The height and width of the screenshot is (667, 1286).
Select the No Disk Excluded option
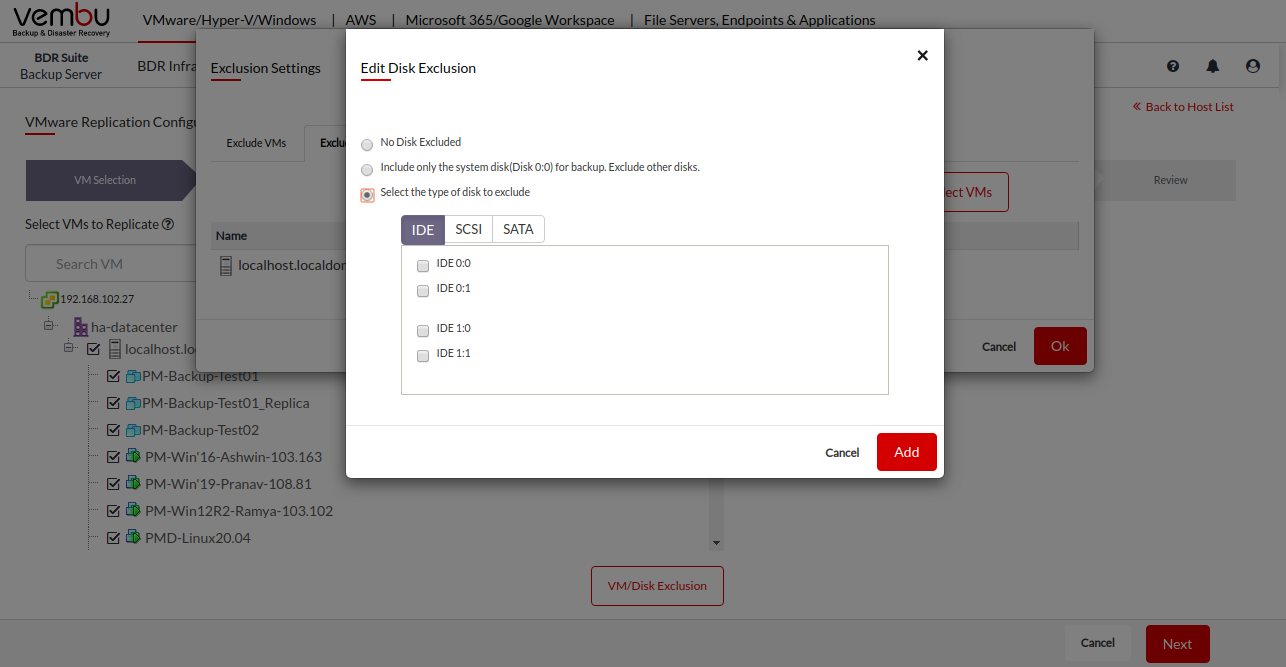click(367, 145)
